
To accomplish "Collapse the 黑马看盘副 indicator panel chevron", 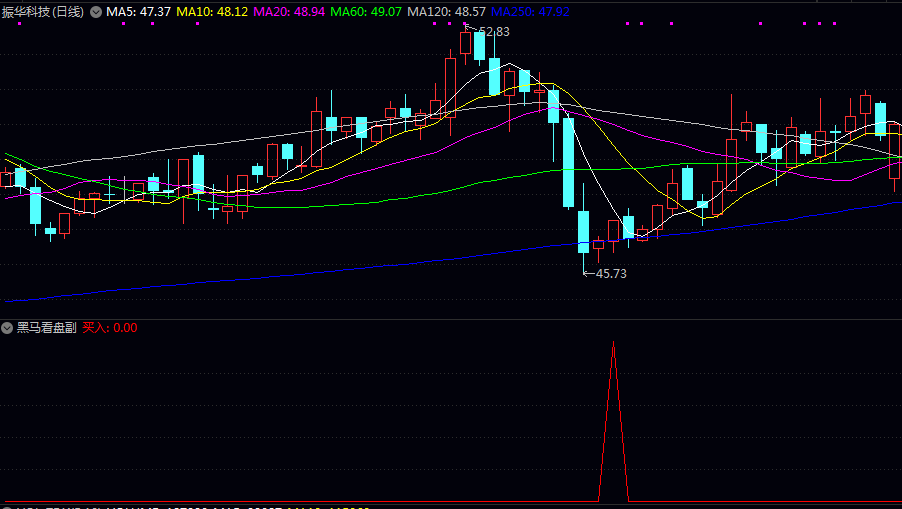I will 7,328.
